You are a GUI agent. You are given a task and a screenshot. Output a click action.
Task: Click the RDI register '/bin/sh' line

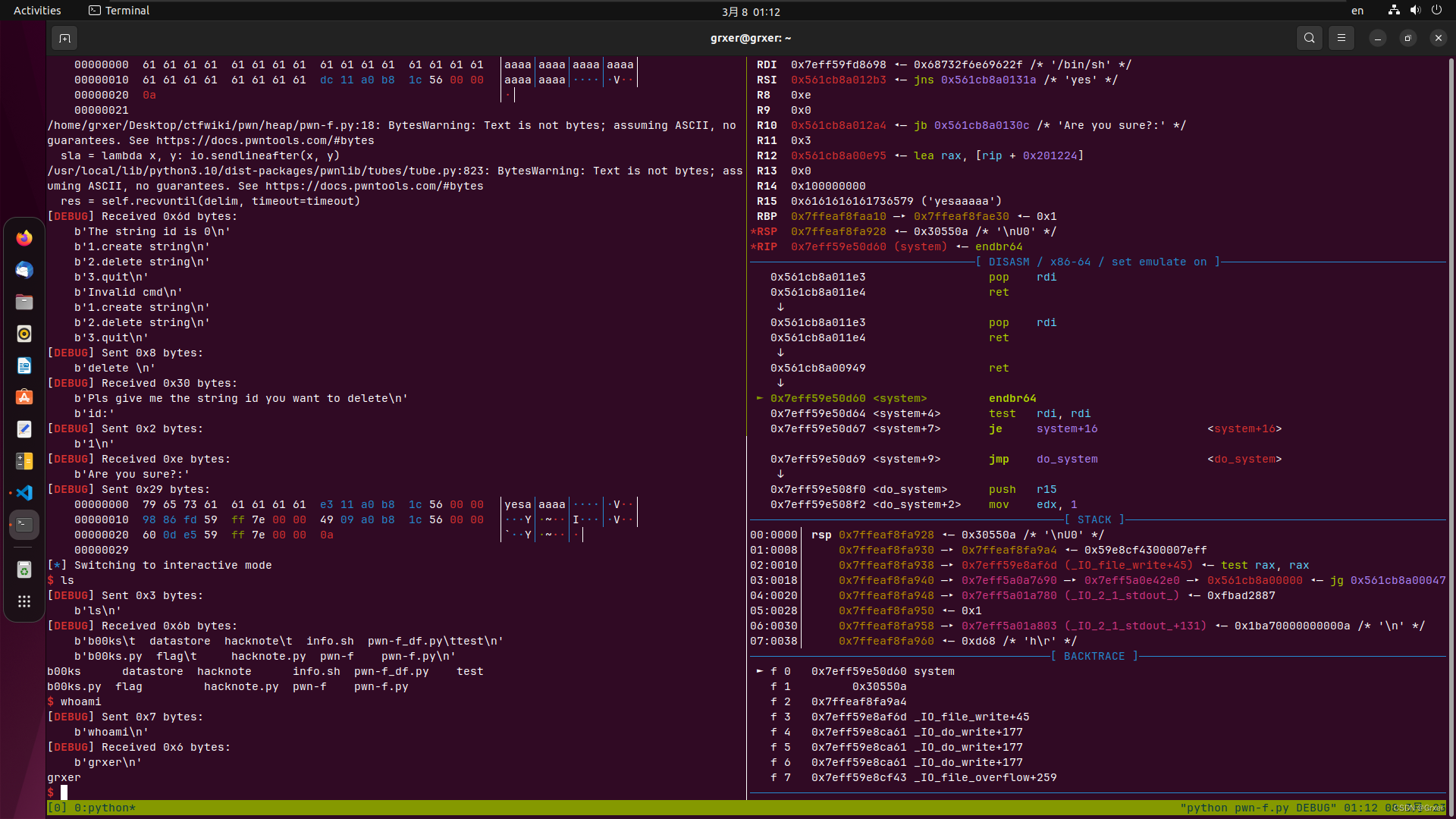click(944, 64)
